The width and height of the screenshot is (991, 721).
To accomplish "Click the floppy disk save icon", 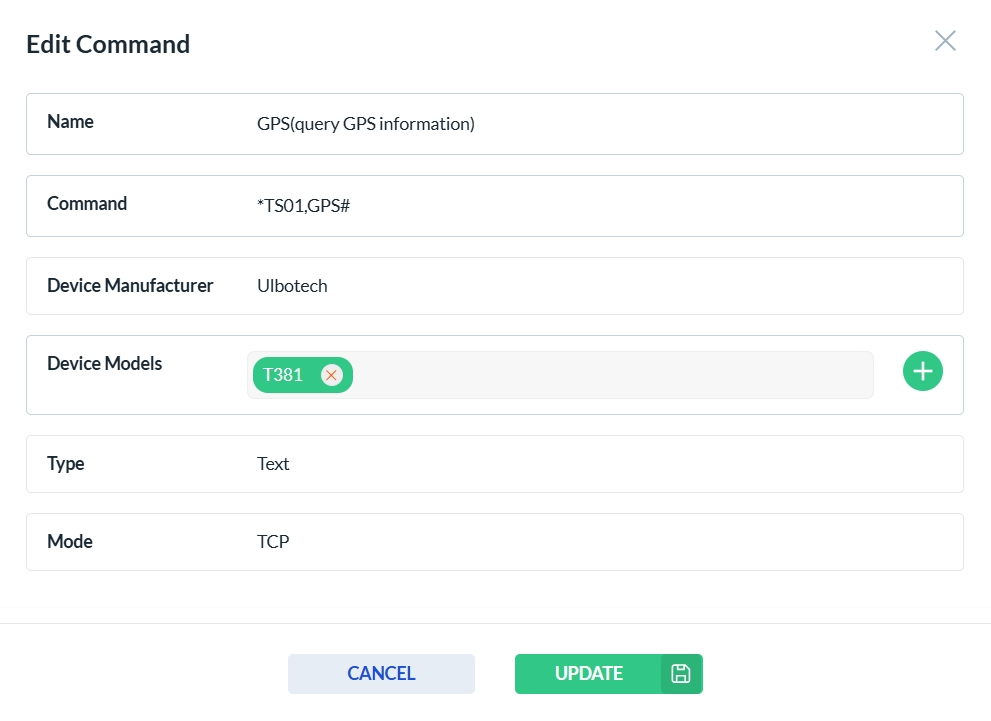I will (x=681, y=674).
